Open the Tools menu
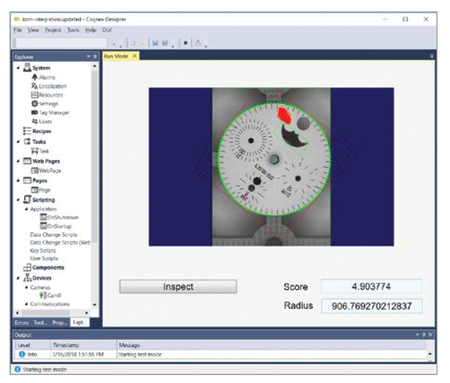 73,30
